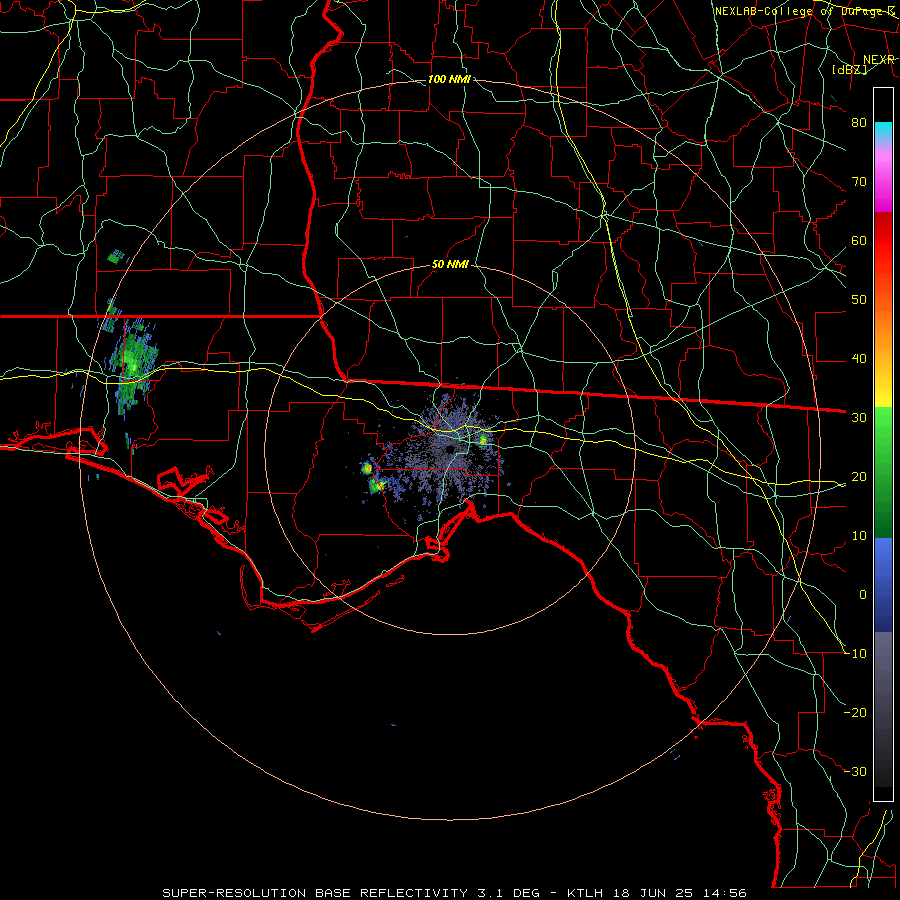This screenshot has width=900, height=900.
Task: Click the 20 dBZ scale value
Action: click(x=859, y=476)
